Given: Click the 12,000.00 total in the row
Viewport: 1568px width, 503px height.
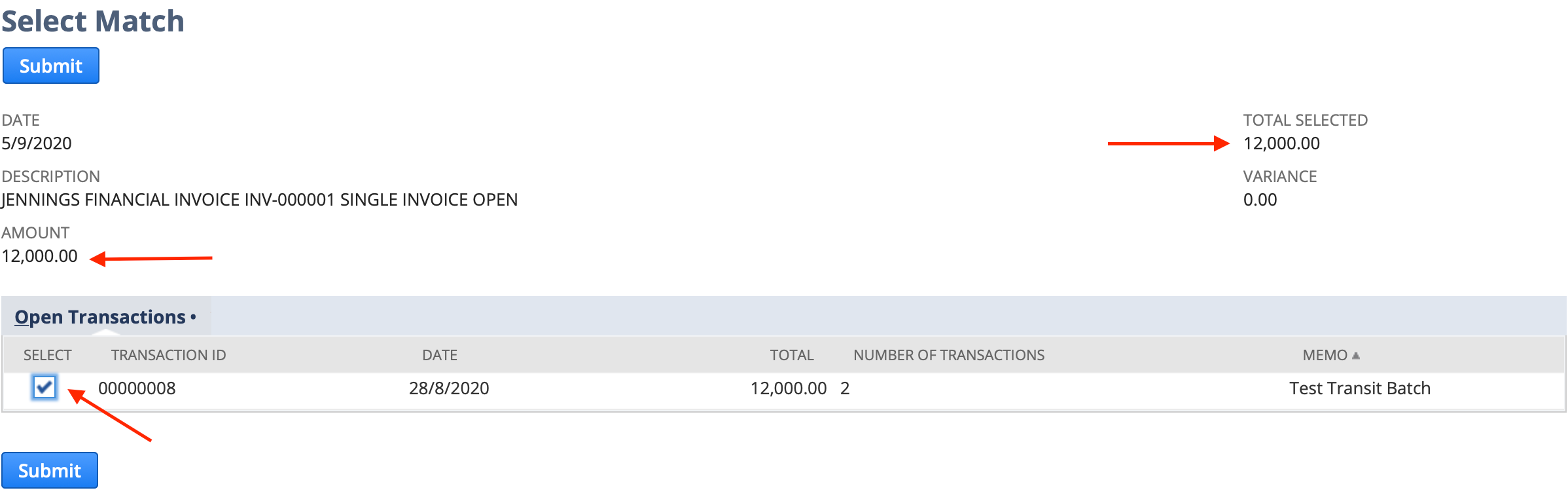Looking at the screenshot, I should [x=788, y=388].
